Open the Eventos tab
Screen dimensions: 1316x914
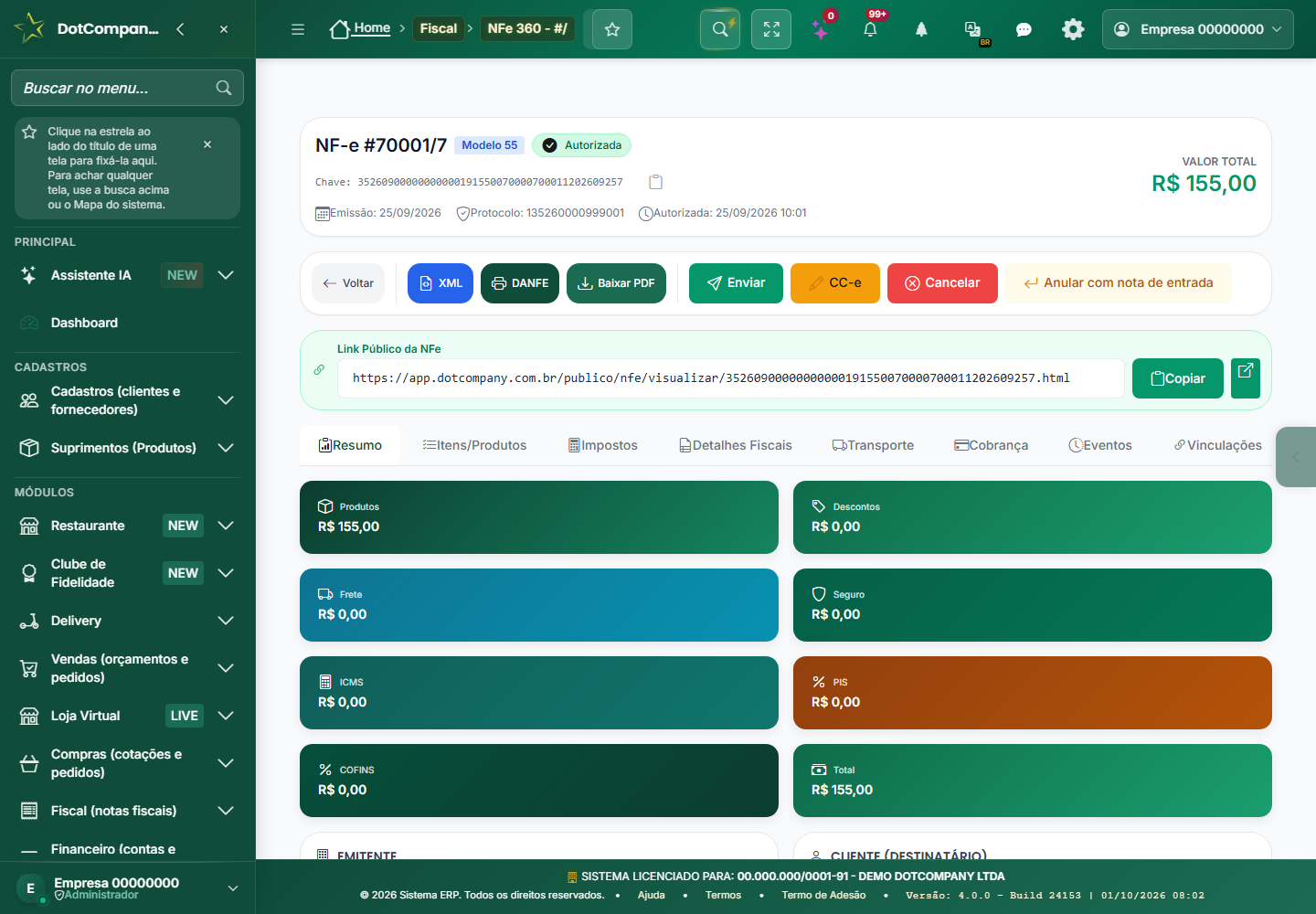[1100, 445]
